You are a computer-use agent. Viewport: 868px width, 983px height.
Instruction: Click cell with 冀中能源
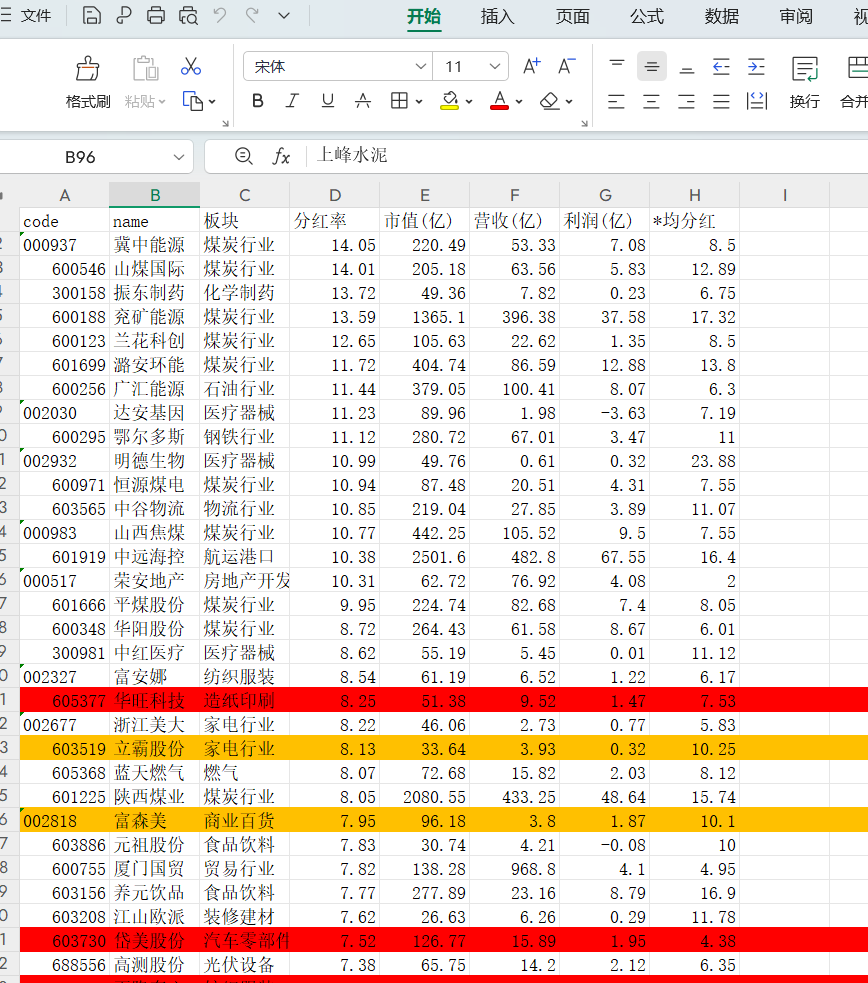click(155, 244)
